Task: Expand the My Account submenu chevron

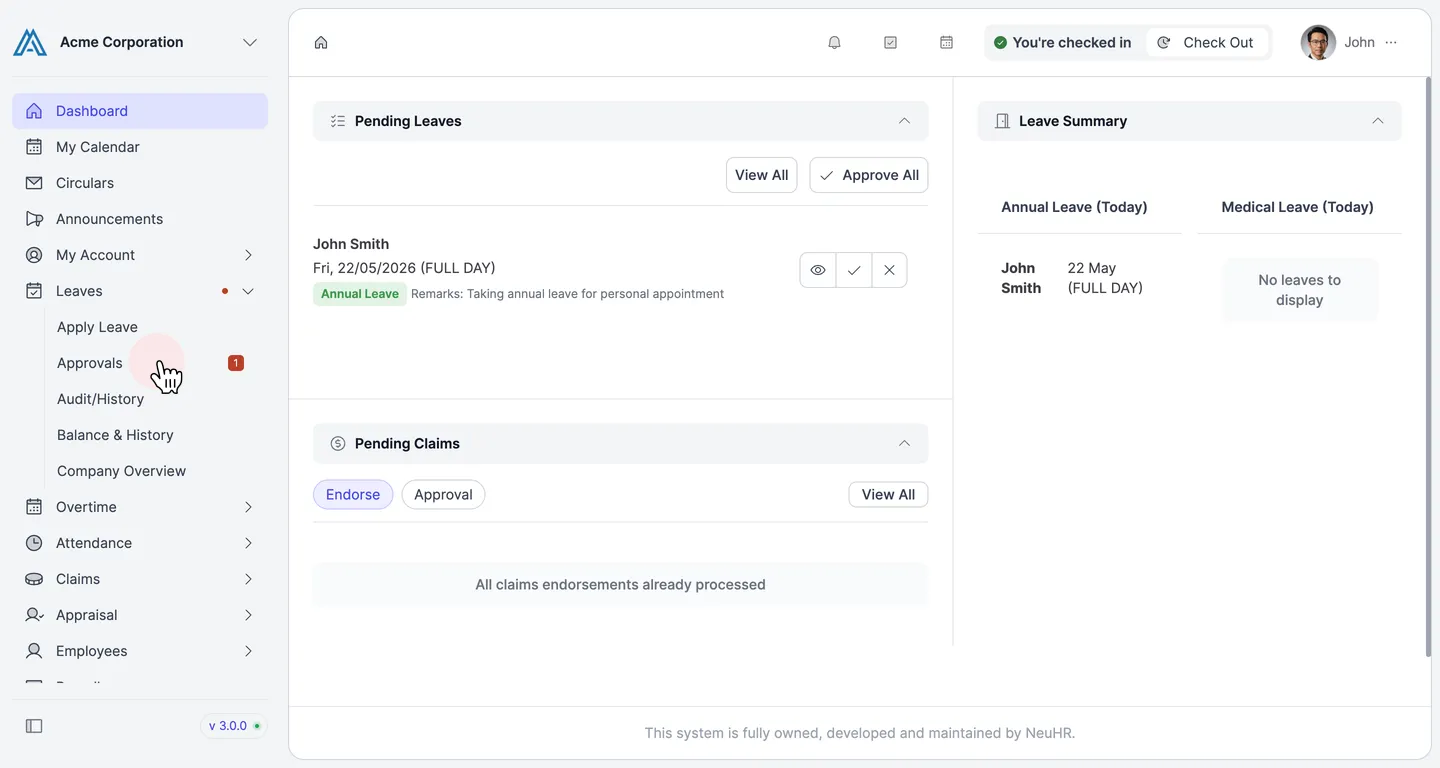Action: pyautogui.click(x=248, y=255)
